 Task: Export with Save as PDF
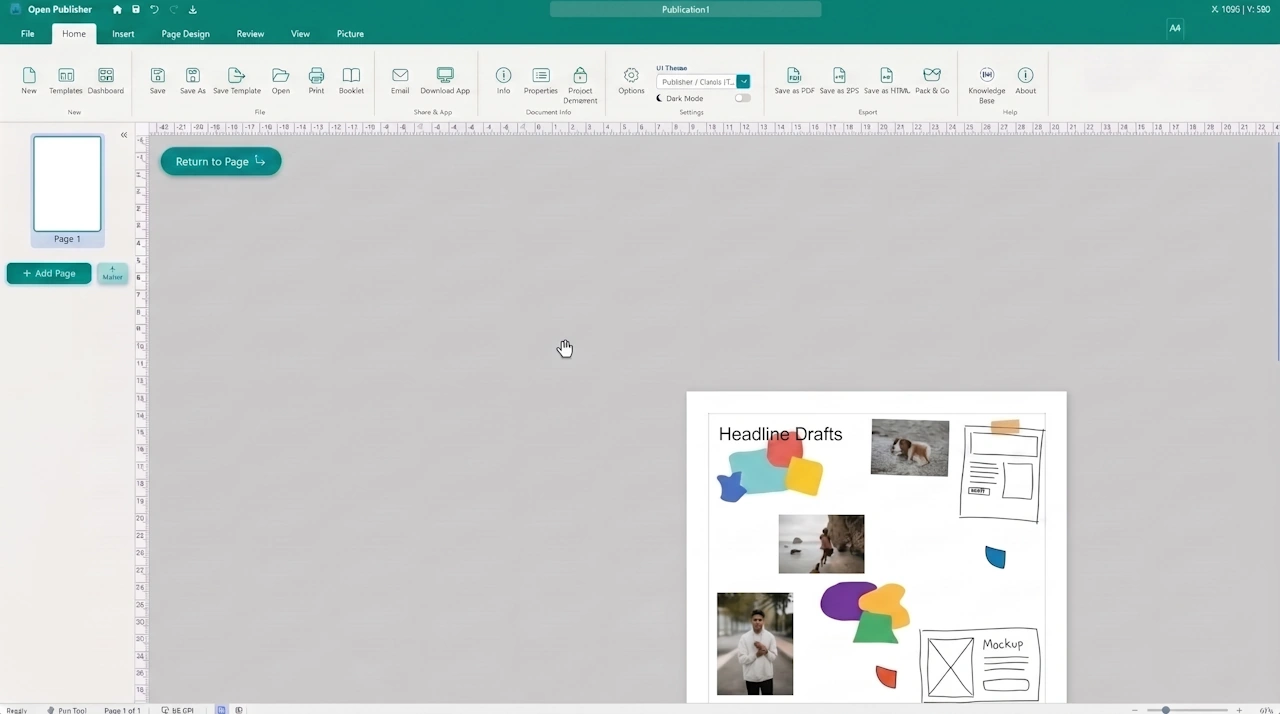pos(794,81)
